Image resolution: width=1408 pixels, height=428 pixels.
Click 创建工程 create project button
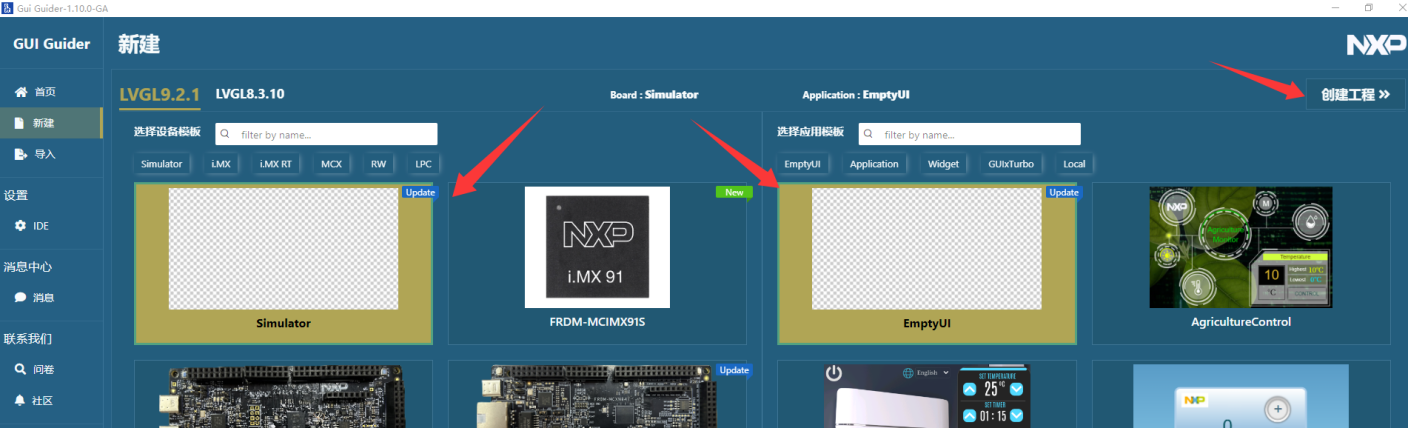click(x=1355, y=94)
